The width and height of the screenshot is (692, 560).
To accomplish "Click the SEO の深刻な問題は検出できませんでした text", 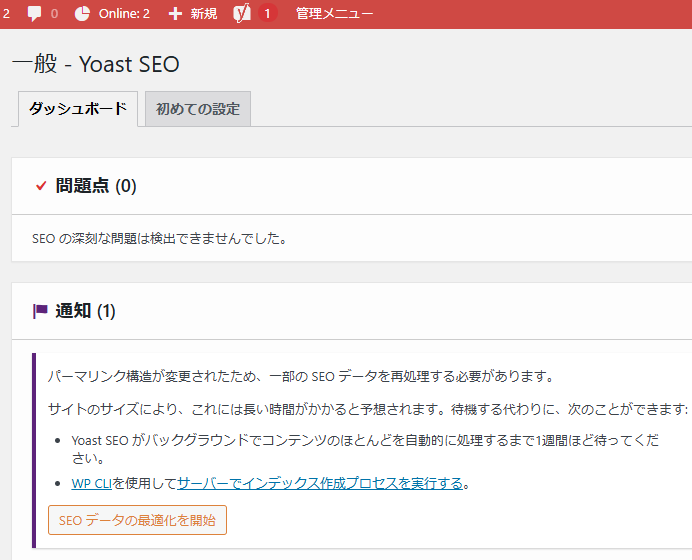I will 159,239.
